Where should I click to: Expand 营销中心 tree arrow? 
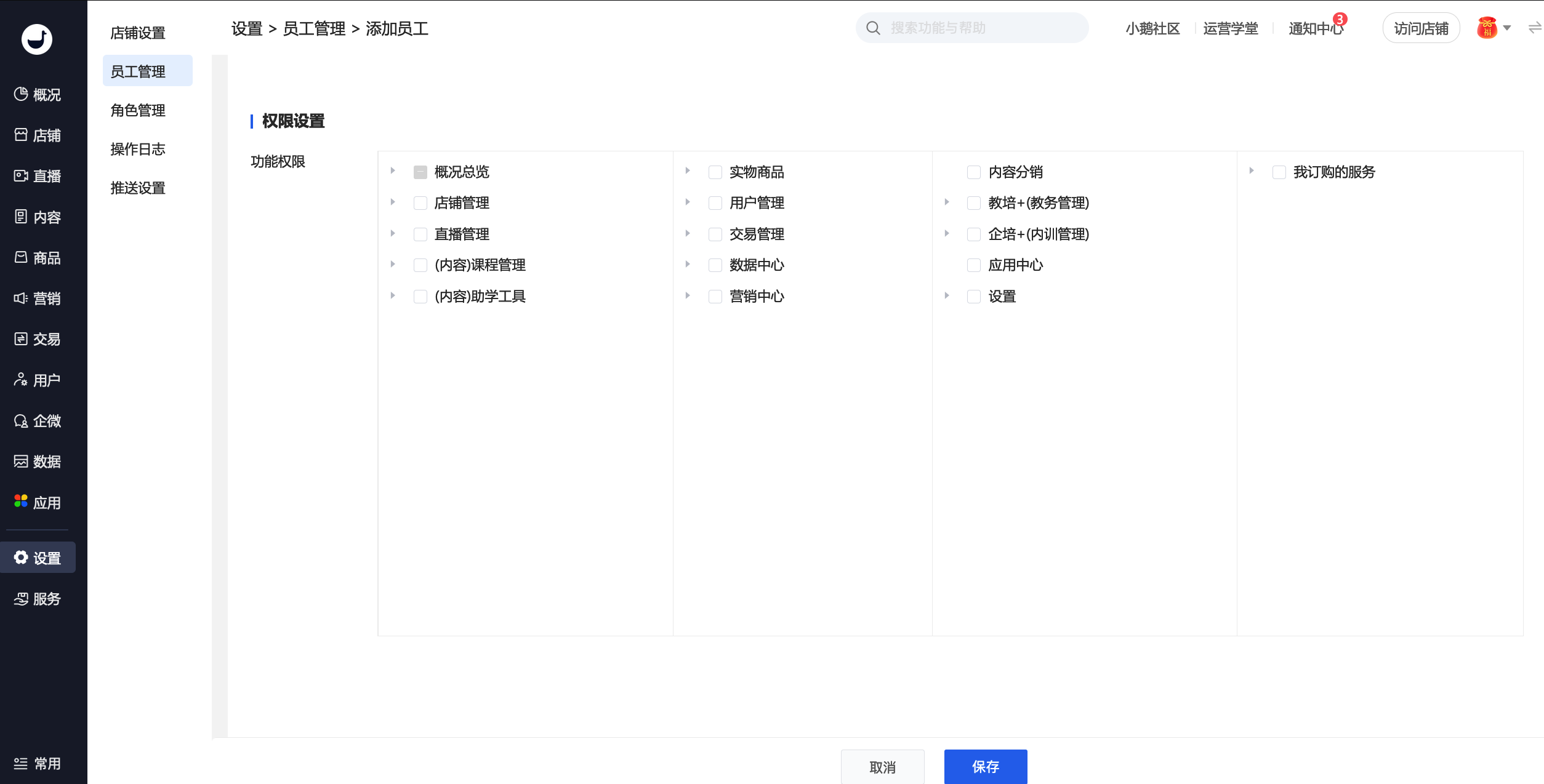[687, 295]
